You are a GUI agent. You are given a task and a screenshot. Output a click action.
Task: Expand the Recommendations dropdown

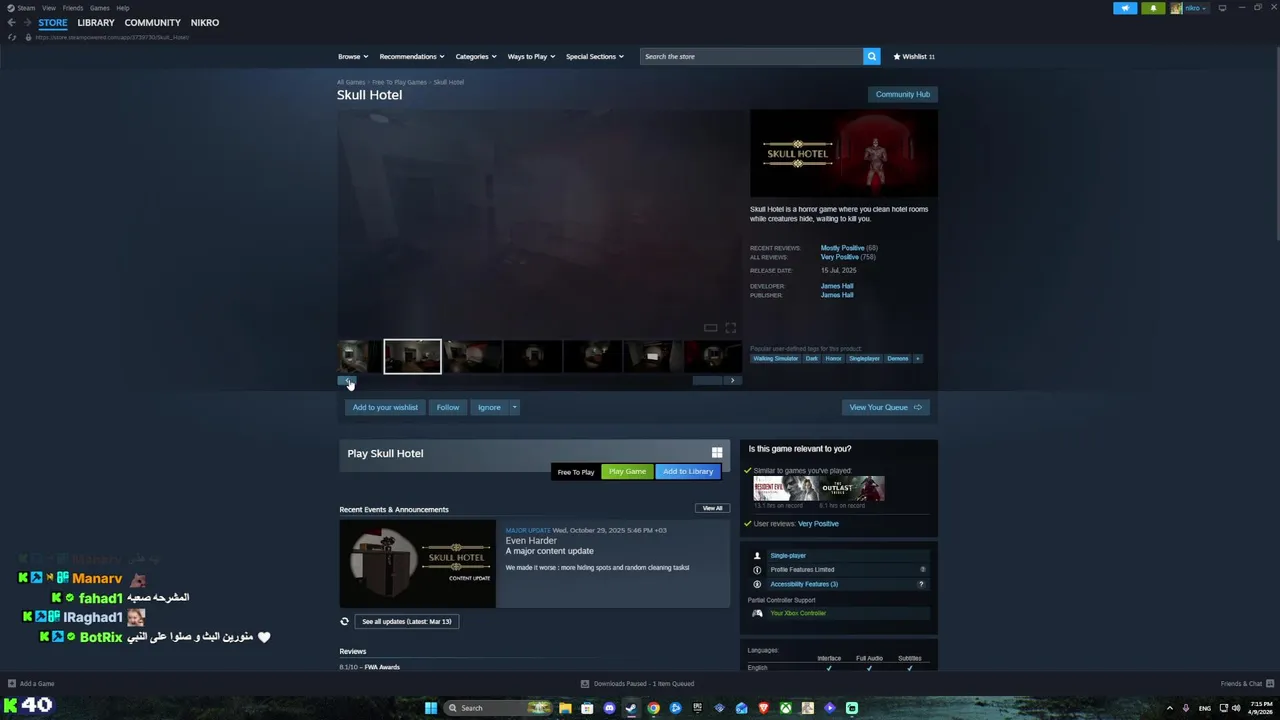(412, 56)
